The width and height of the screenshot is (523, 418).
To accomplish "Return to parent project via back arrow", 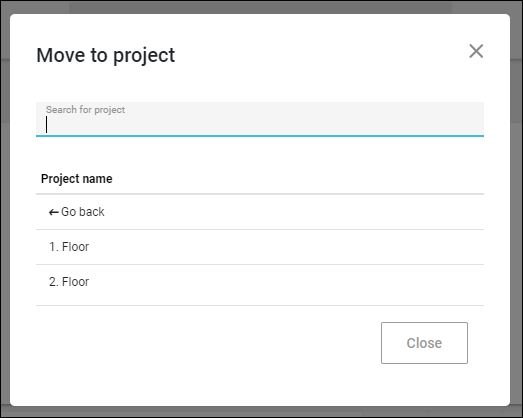I will click(54, 212).
